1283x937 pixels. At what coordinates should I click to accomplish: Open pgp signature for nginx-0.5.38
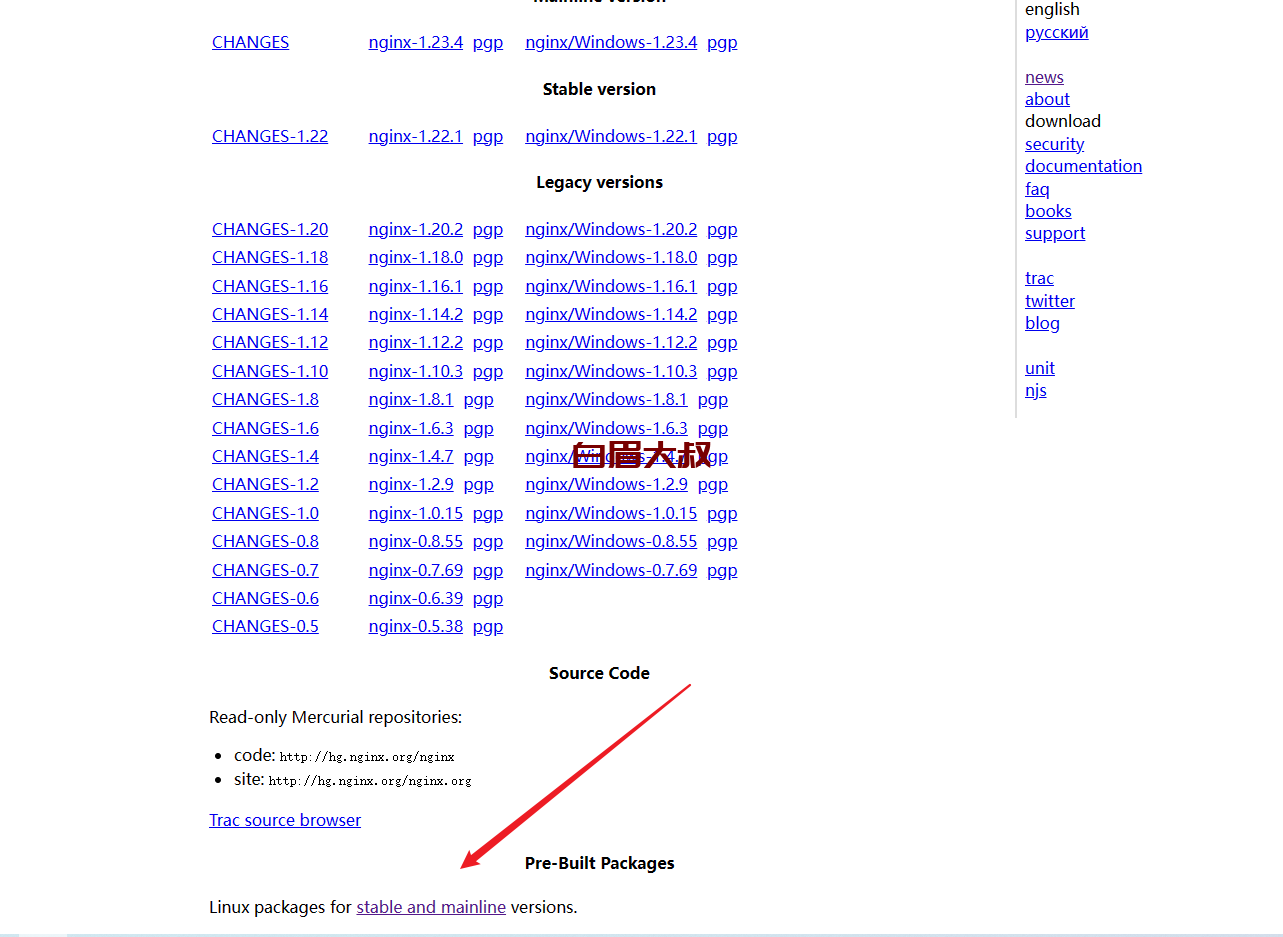click(x=488, y=626)
